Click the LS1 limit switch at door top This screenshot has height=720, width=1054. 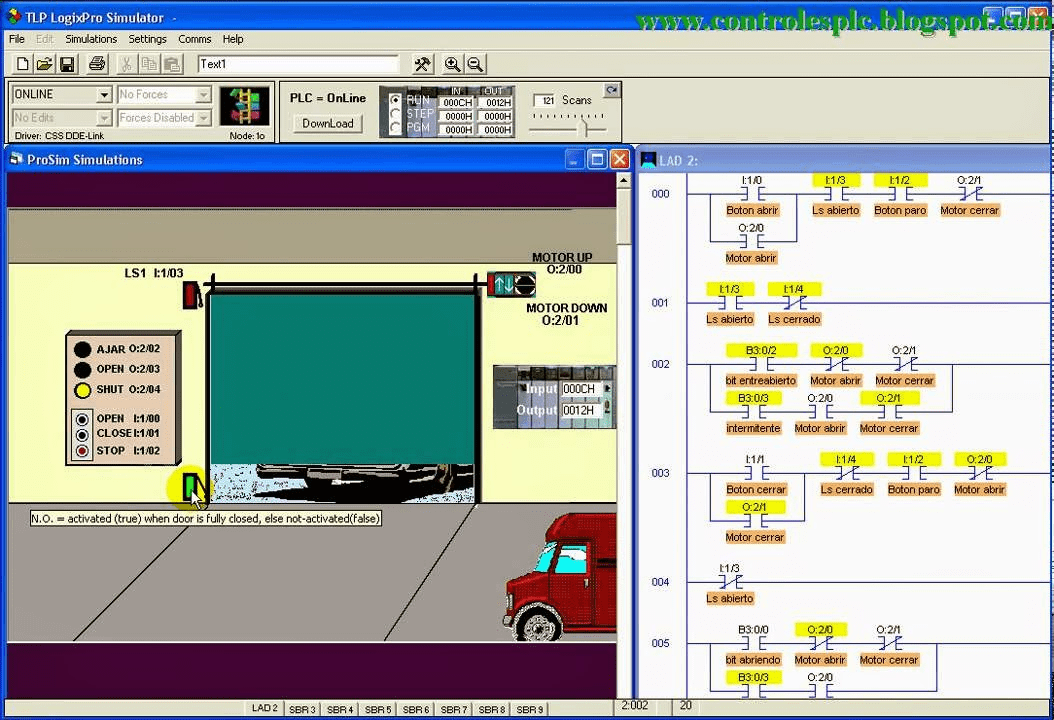click(x=193, y=294)
